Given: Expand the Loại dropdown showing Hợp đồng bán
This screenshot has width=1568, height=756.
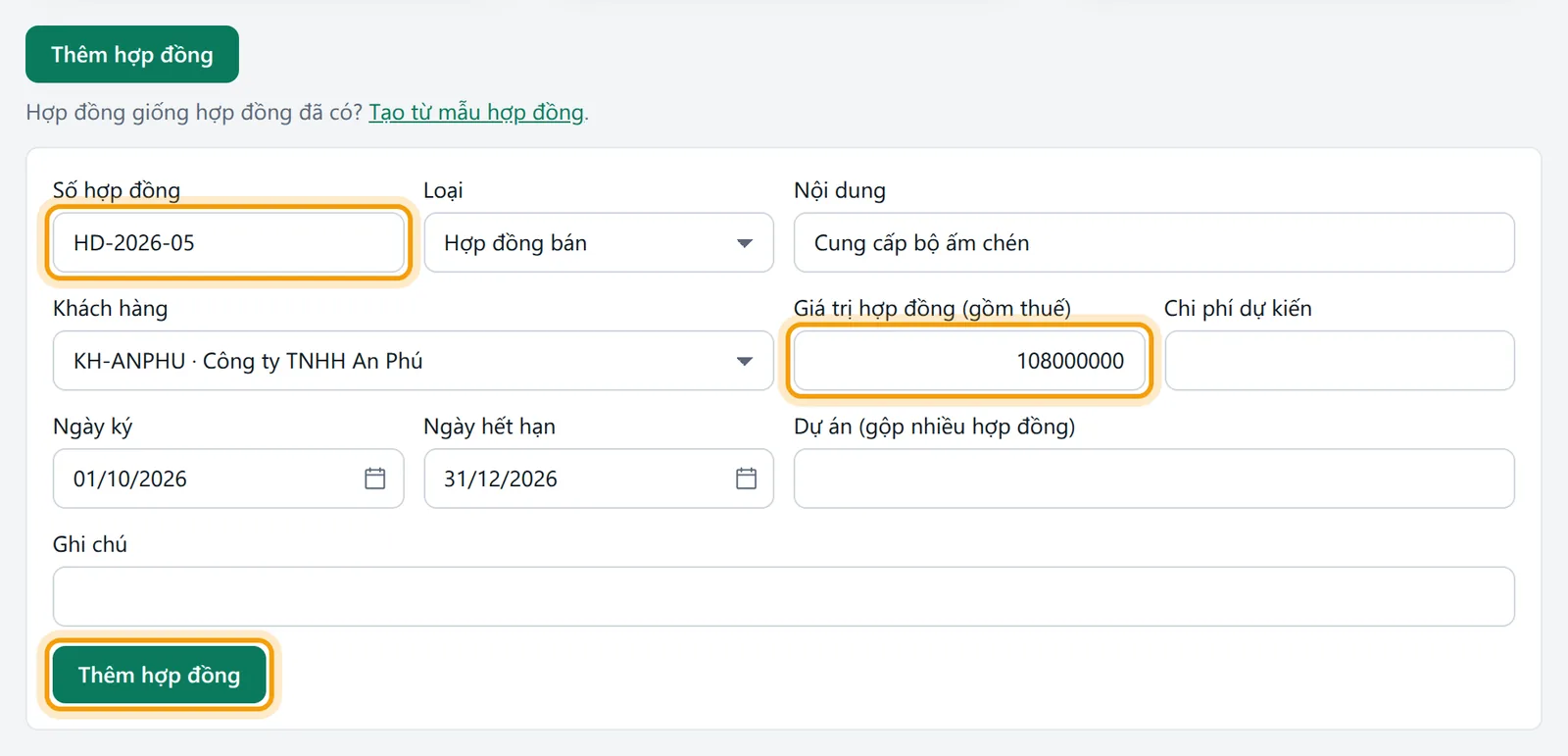Looking at the screenshot, I should pyautogui.click(x=599, y=243).
